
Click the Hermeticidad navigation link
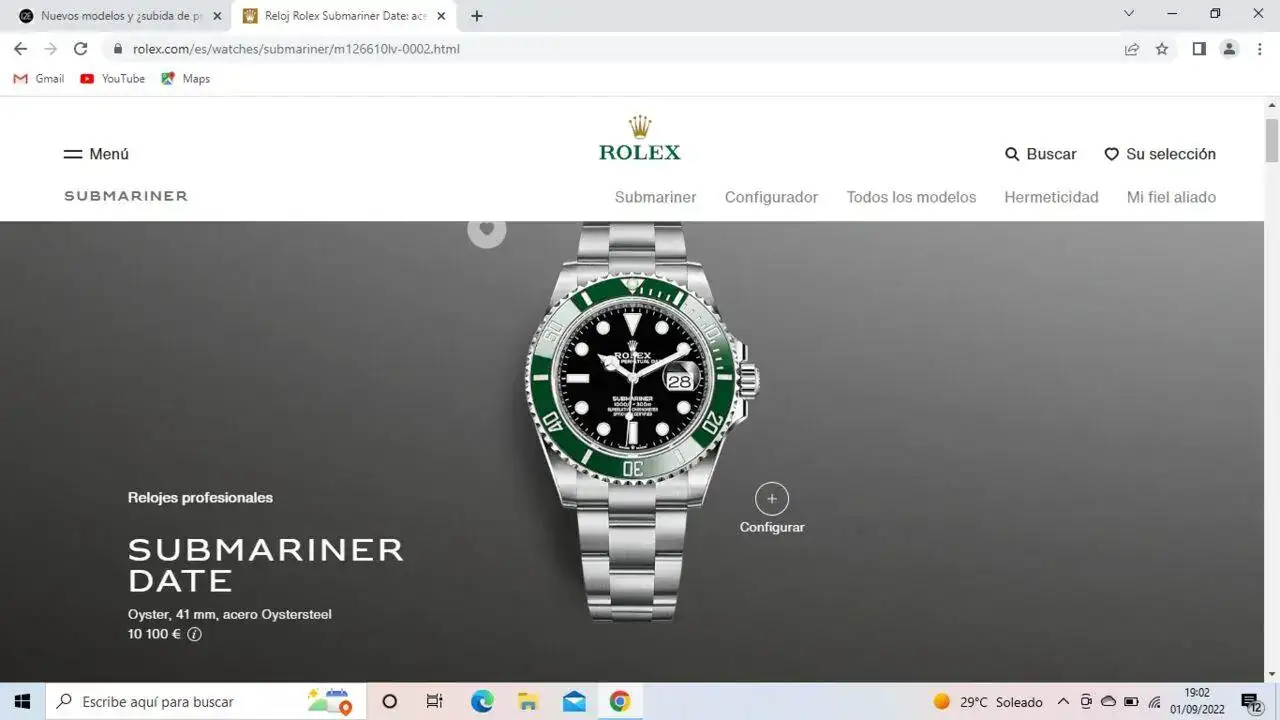pos(1051,197)
